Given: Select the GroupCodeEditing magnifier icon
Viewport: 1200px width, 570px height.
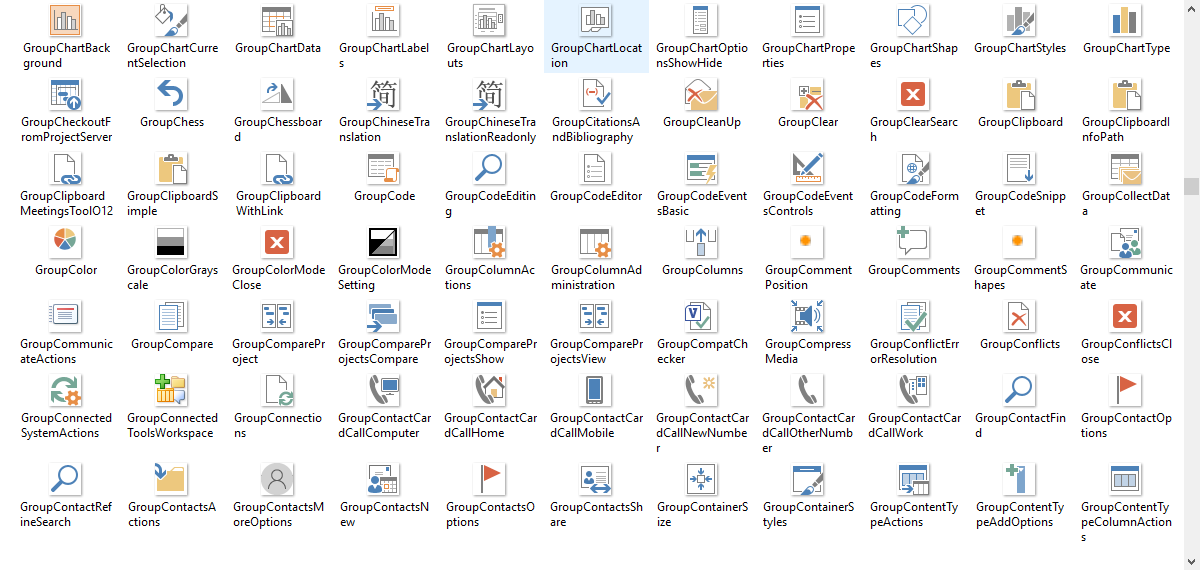Looking at the screenshot, I should pyautogui.click(x=490, y=169).
